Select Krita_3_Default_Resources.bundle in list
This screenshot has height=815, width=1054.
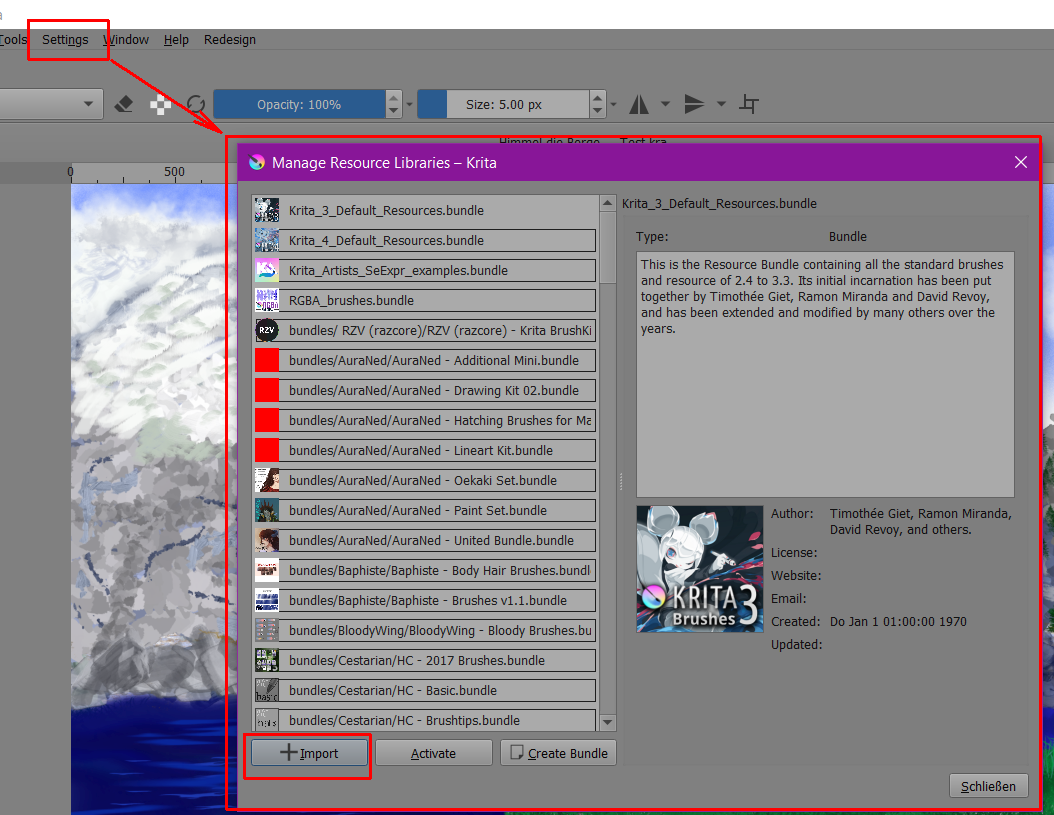pos(425,210)
